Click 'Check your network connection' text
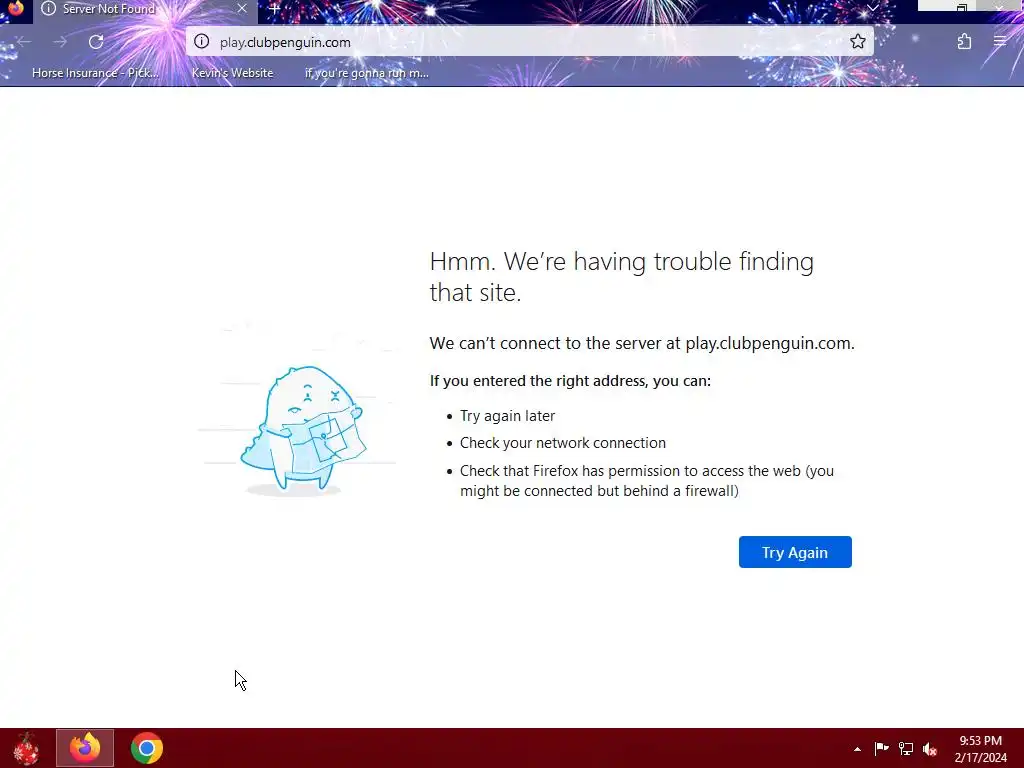Screen dimensions: 1024x768 pyautogui.click(x=563, y=443)
